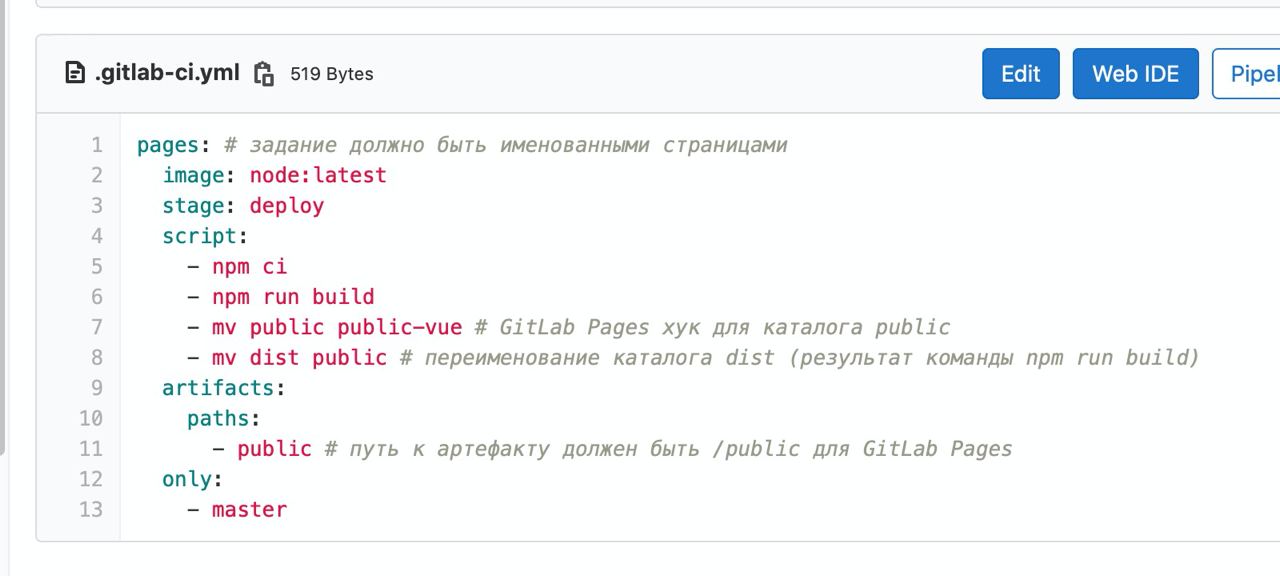Jump to line number 7
This screenshot has width=1280, height=576.
pos(97,327)
